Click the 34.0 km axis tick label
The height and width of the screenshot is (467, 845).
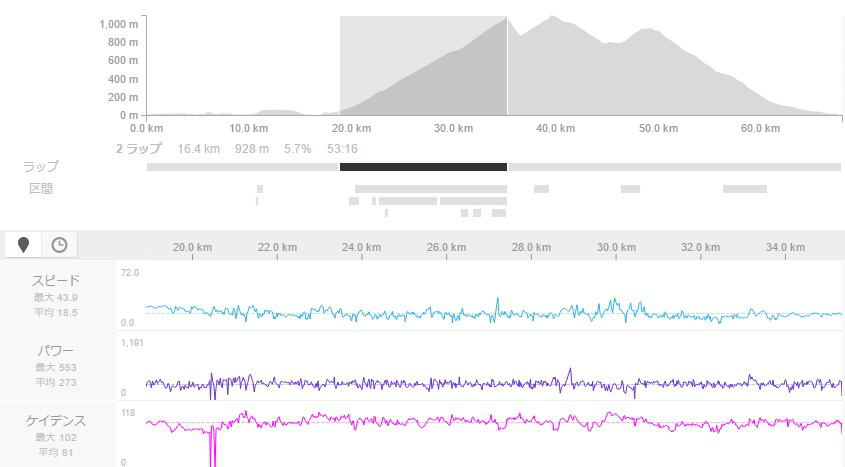point(785,247)
